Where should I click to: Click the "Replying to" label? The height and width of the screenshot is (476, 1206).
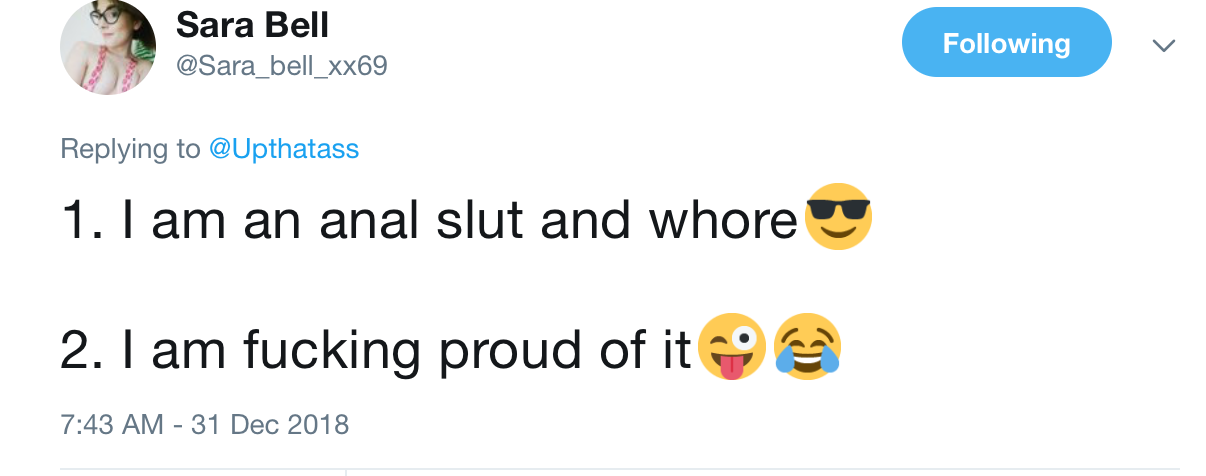click(130, 149)
